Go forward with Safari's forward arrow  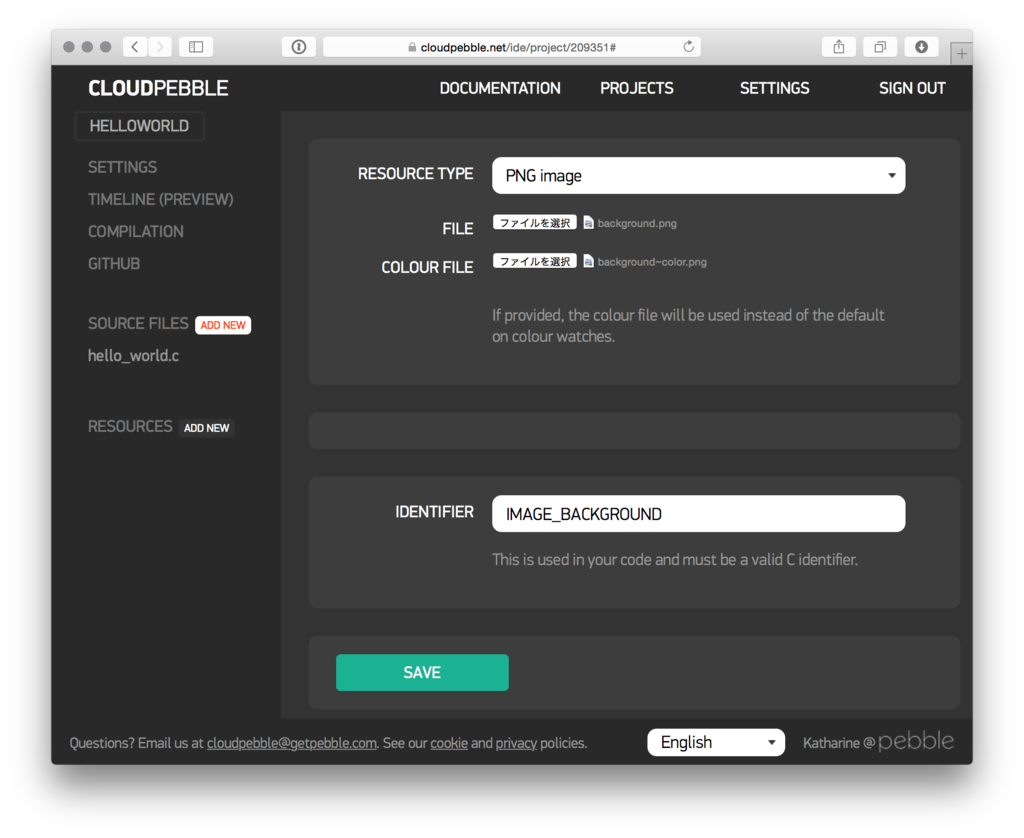pyautogui.click(x=160, y=46)
